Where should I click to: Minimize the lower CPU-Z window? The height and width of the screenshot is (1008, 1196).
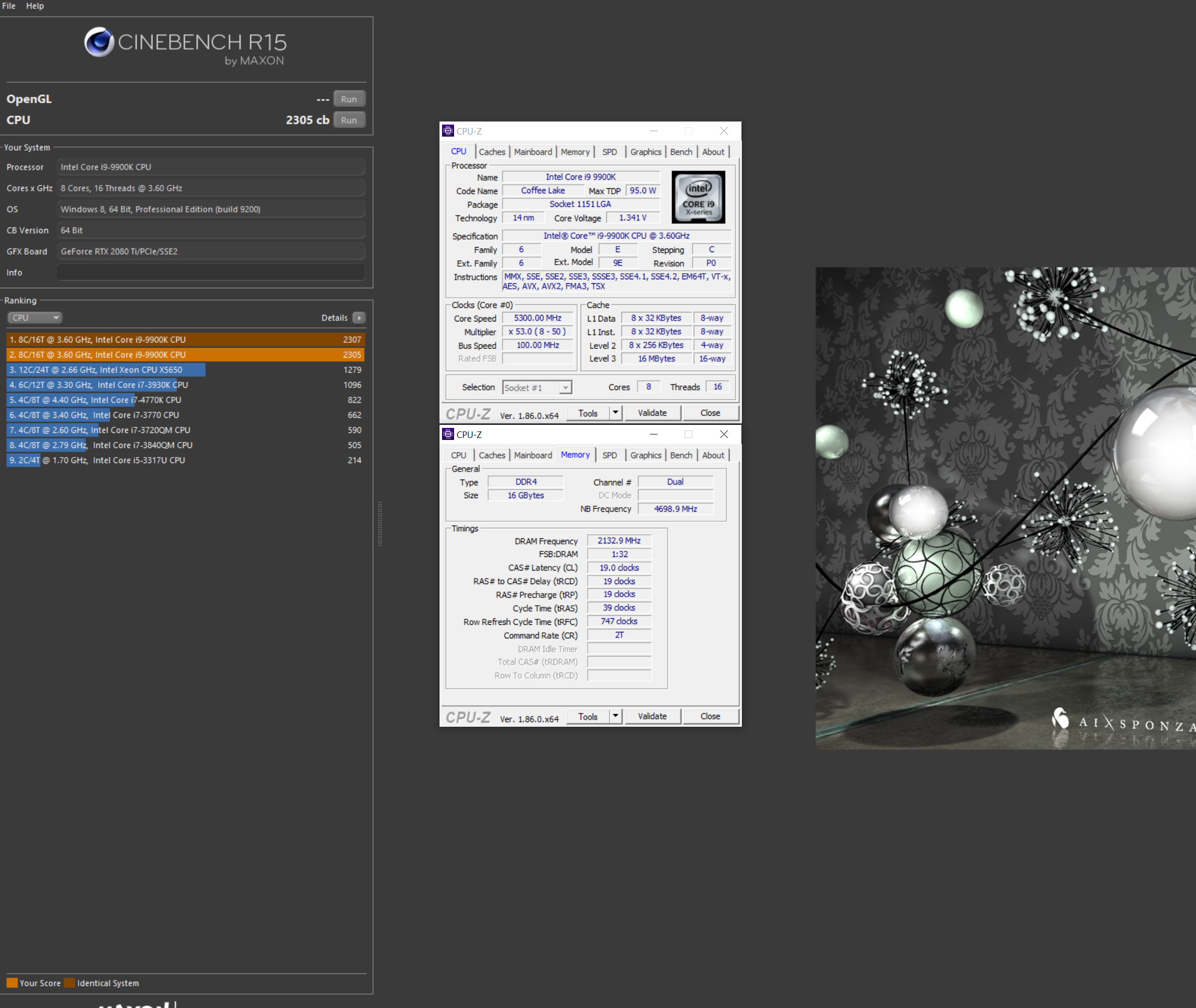(654, 434)
